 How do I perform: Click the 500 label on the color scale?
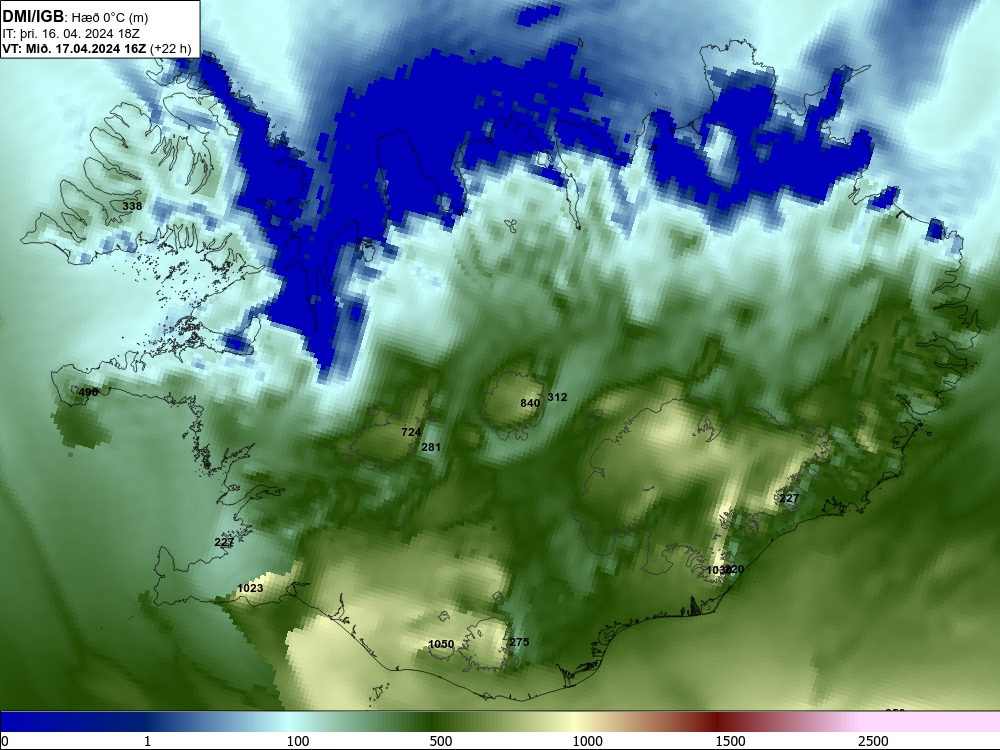point(441,741)
